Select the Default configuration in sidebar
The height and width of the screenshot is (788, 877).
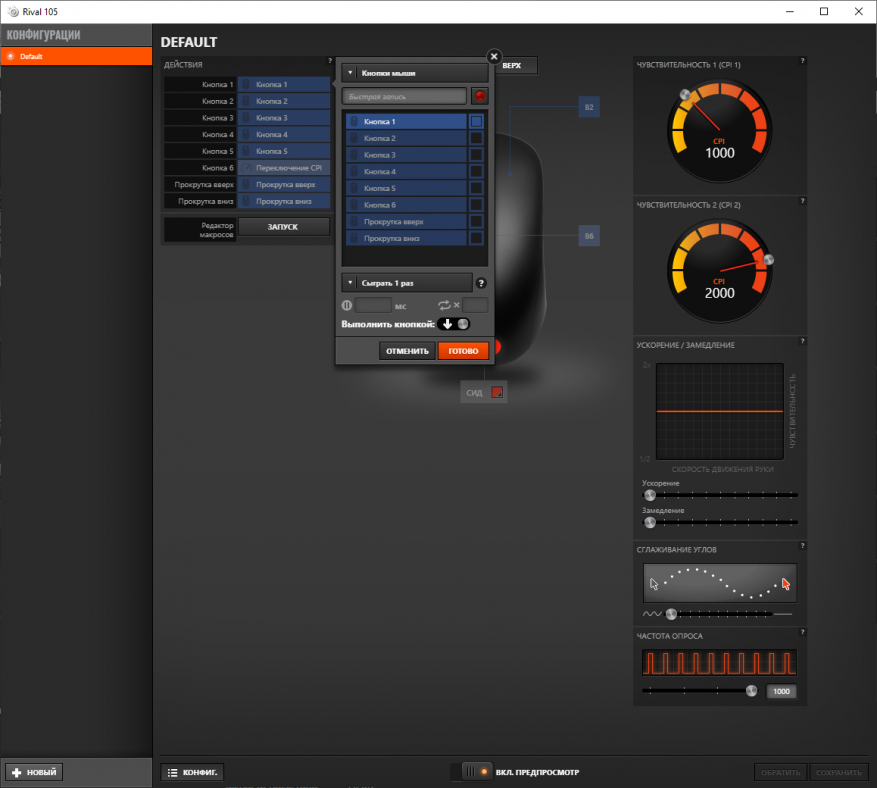[x=76, y=56]
